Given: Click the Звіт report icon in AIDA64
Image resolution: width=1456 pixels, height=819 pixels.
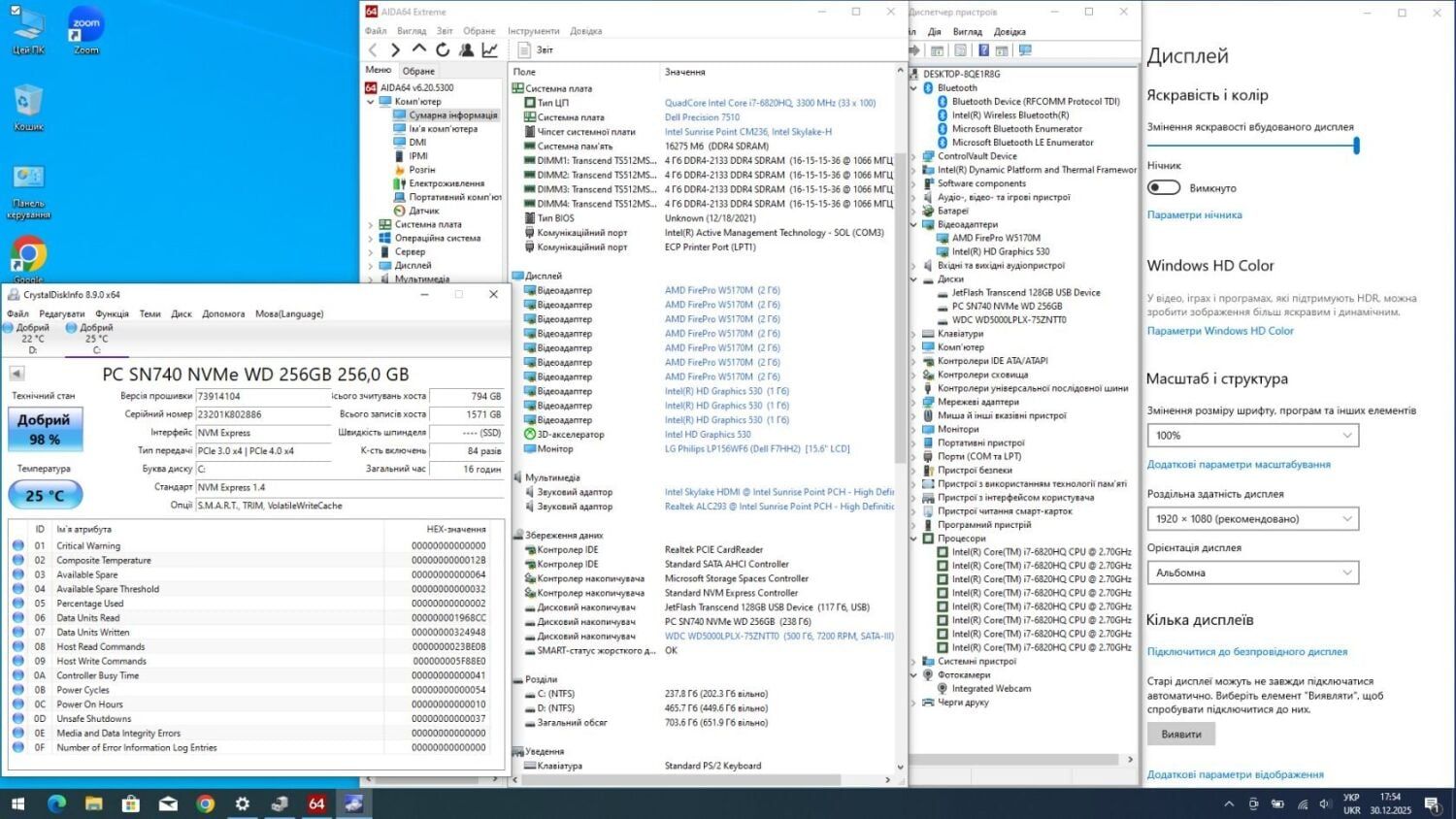Looking at the screenshot, I should click(x=525, y=49).
